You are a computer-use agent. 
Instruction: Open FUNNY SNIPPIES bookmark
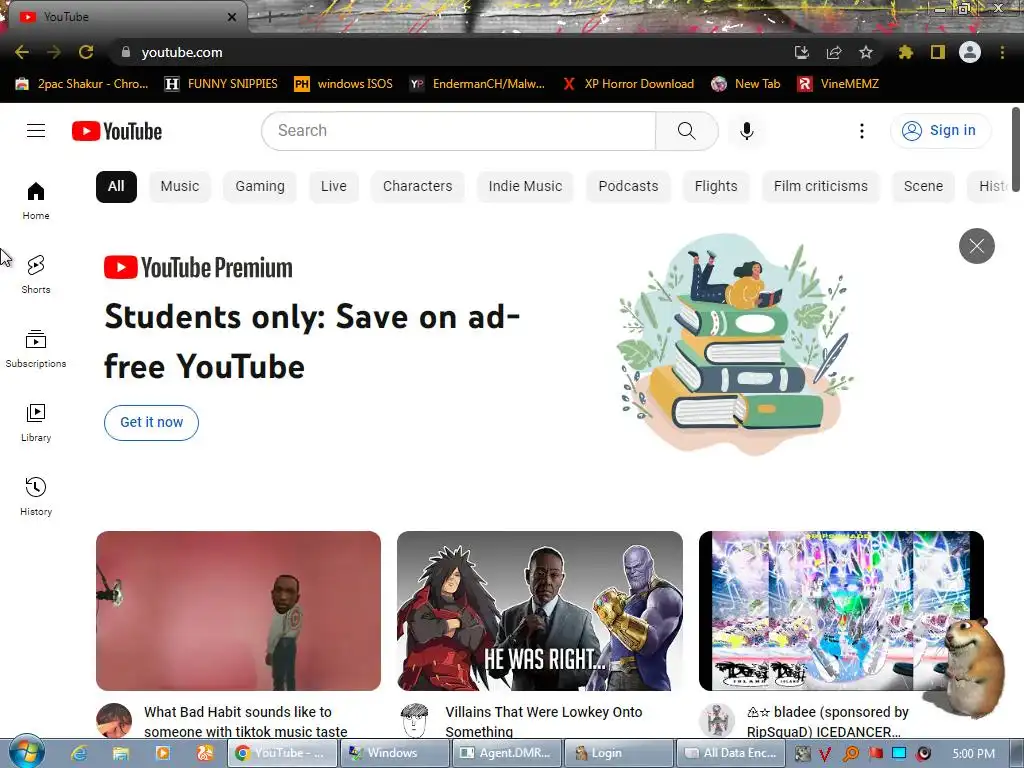pyautogui.click(x=221, y=84)
